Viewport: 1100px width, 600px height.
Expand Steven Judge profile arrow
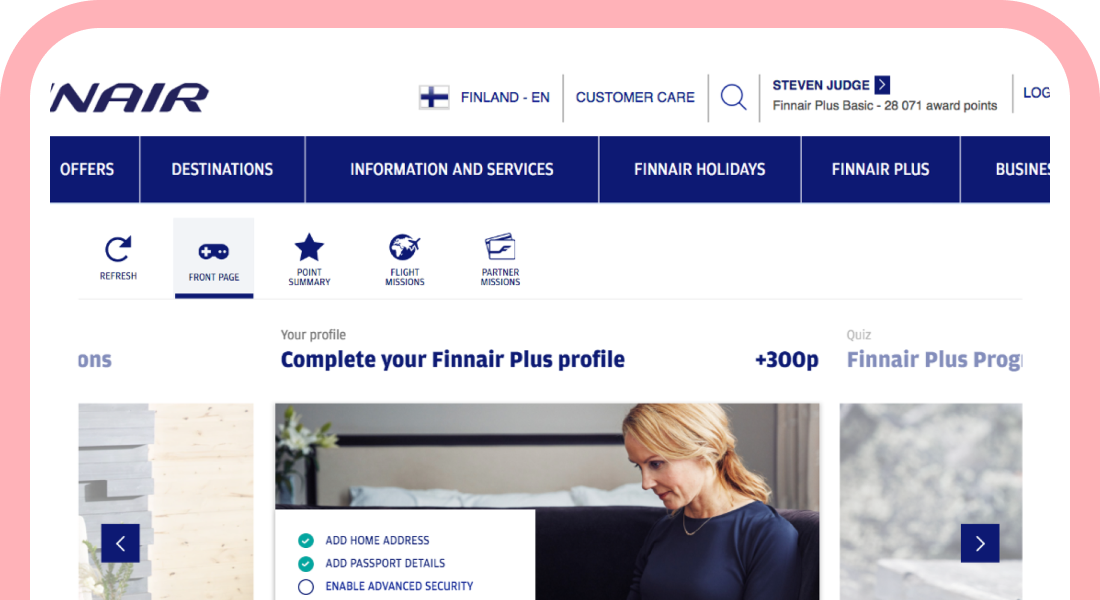click(883, 85)
